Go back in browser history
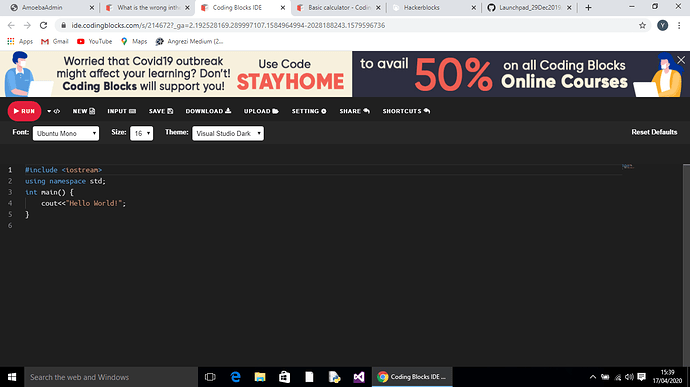Viewport: 690px width, 387px height. coord(11,26)
